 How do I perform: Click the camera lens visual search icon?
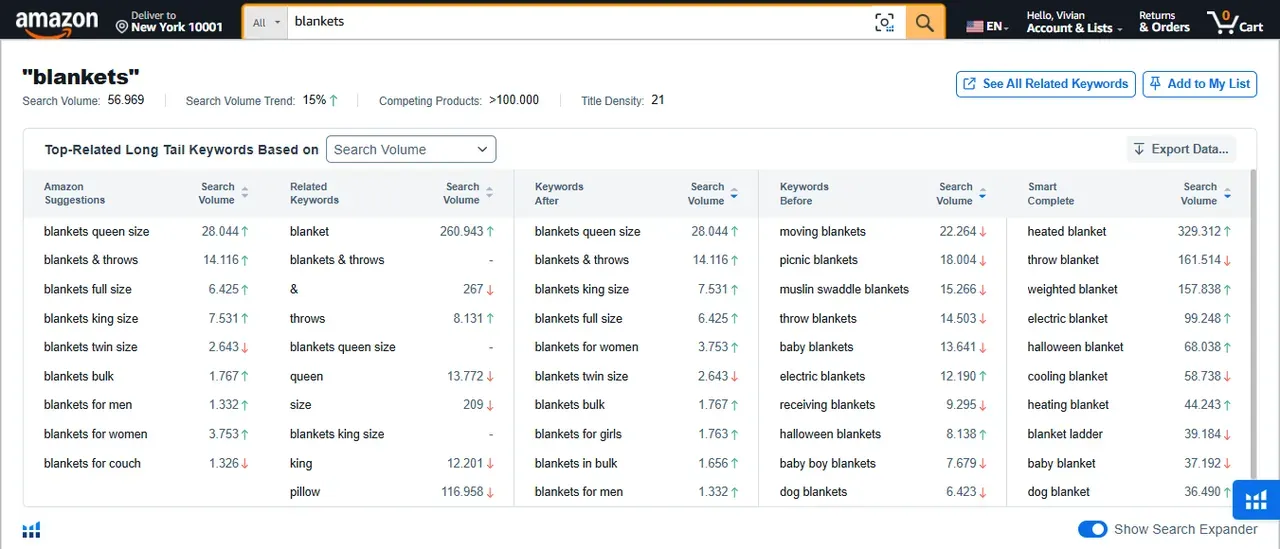pos(884,22)
